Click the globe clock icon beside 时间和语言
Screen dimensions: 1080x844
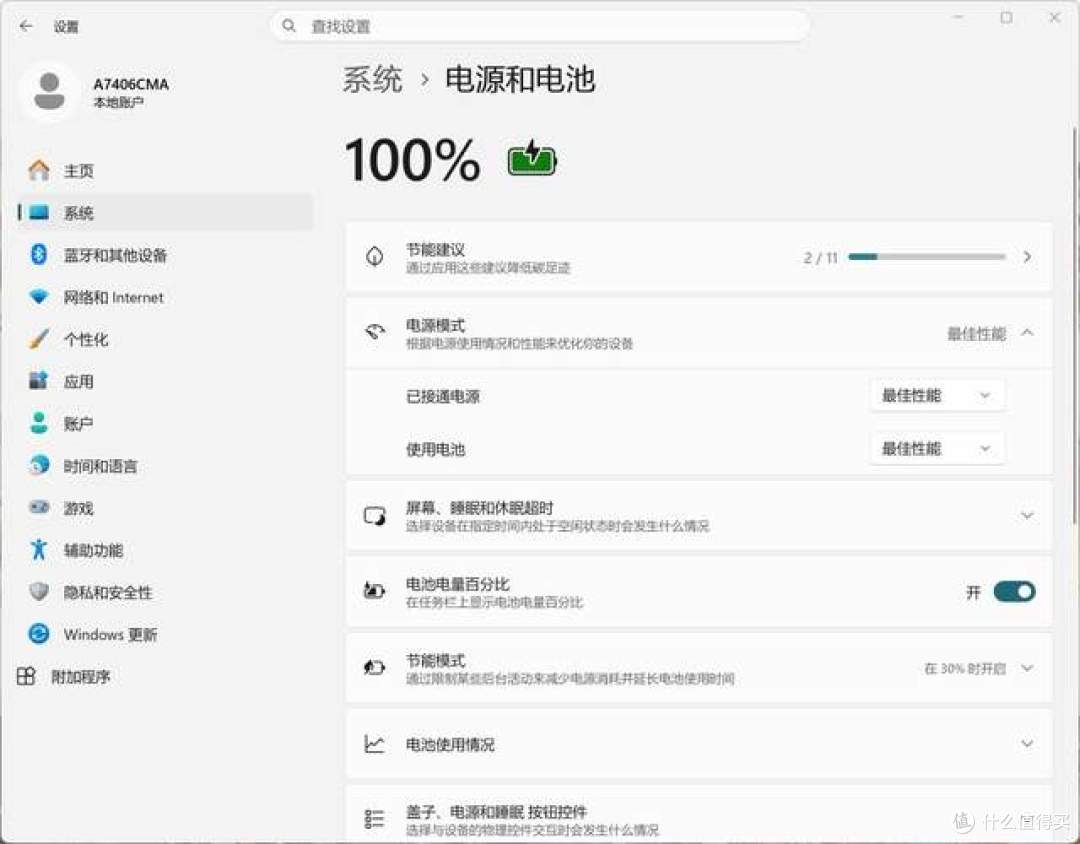click(39, 465)
